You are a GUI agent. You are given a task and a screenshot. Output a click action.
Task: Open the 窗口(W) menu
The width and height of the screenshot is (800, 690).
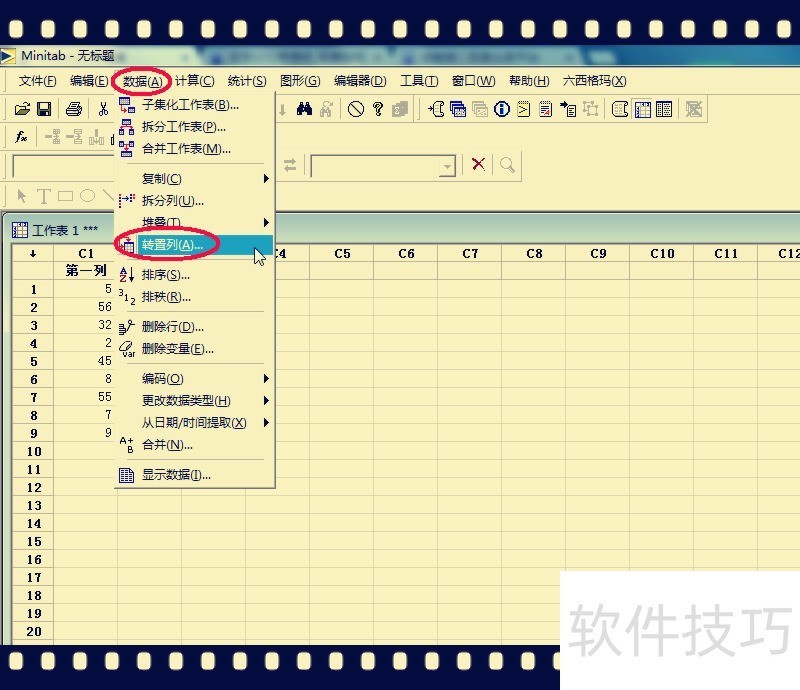click(x=473, y=81)
